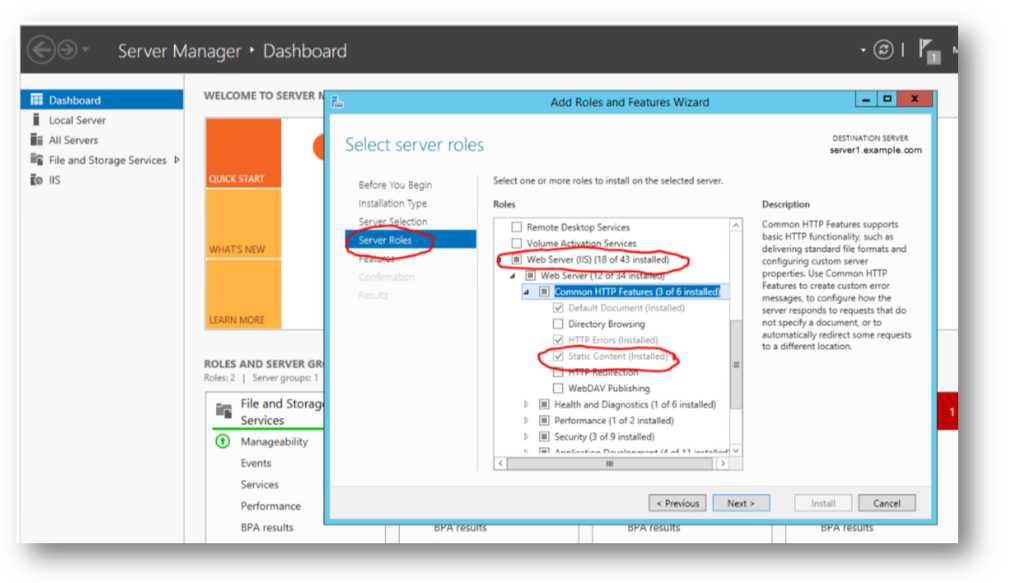
Task: Go to the Server Selection step
Action: point(393,221)
